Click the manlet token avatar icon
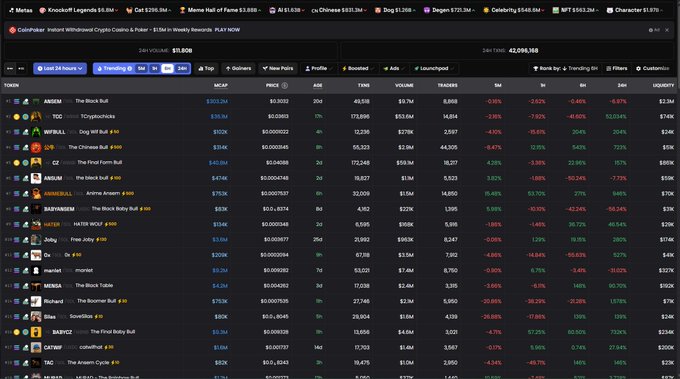Screen dimensions: 680x379 (36, 271)
